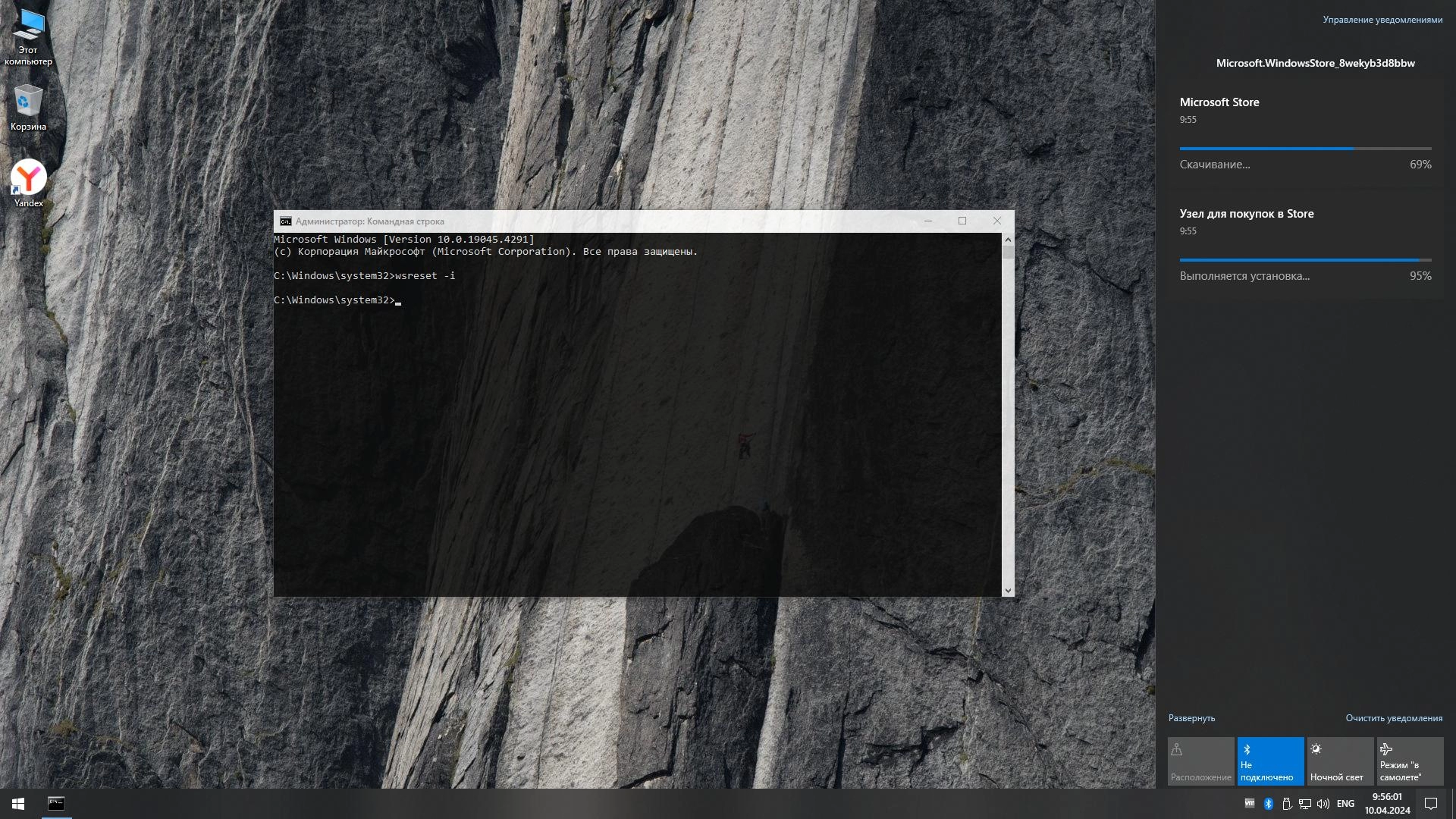The height and width of the screenshot is (819, 1456).
Task: Select the Этот компьютер desktop icon
Action: point(28,30)
